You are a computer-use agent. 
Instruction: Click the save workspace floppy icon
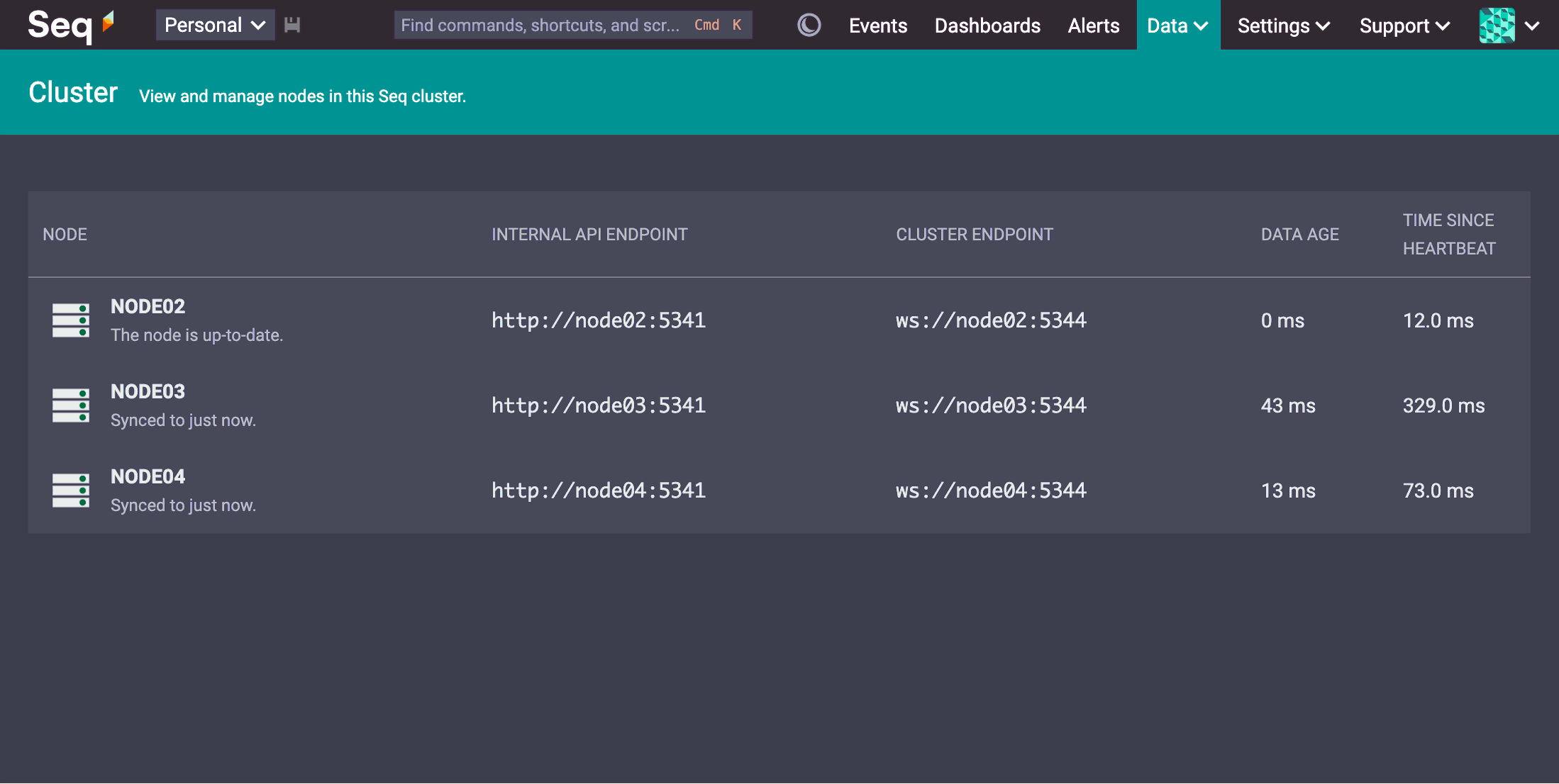[x=292, y=26]
